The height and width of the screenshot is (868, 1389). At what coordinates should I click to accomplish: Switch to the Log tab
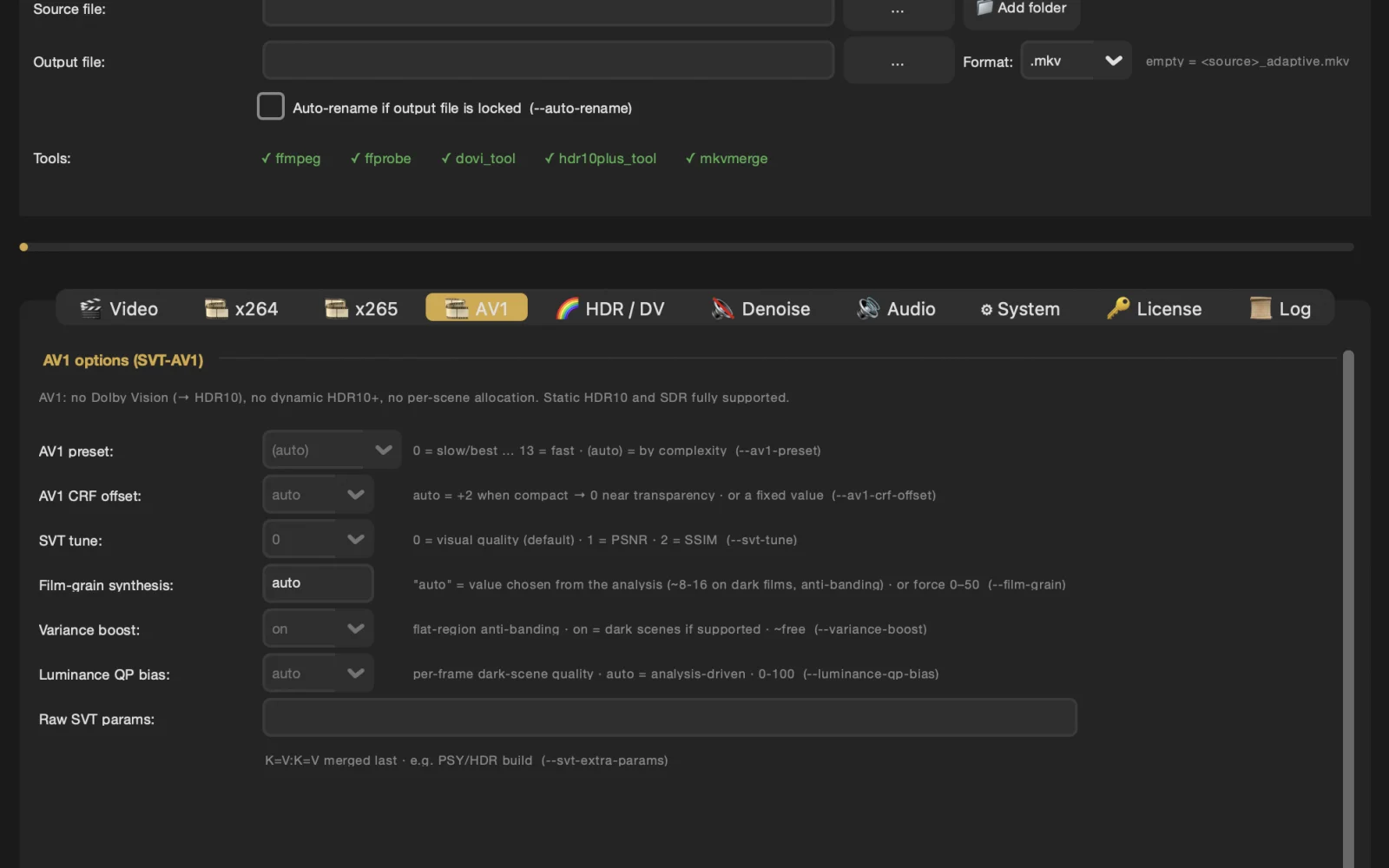pyautogui.click(x=1280, y=308)
